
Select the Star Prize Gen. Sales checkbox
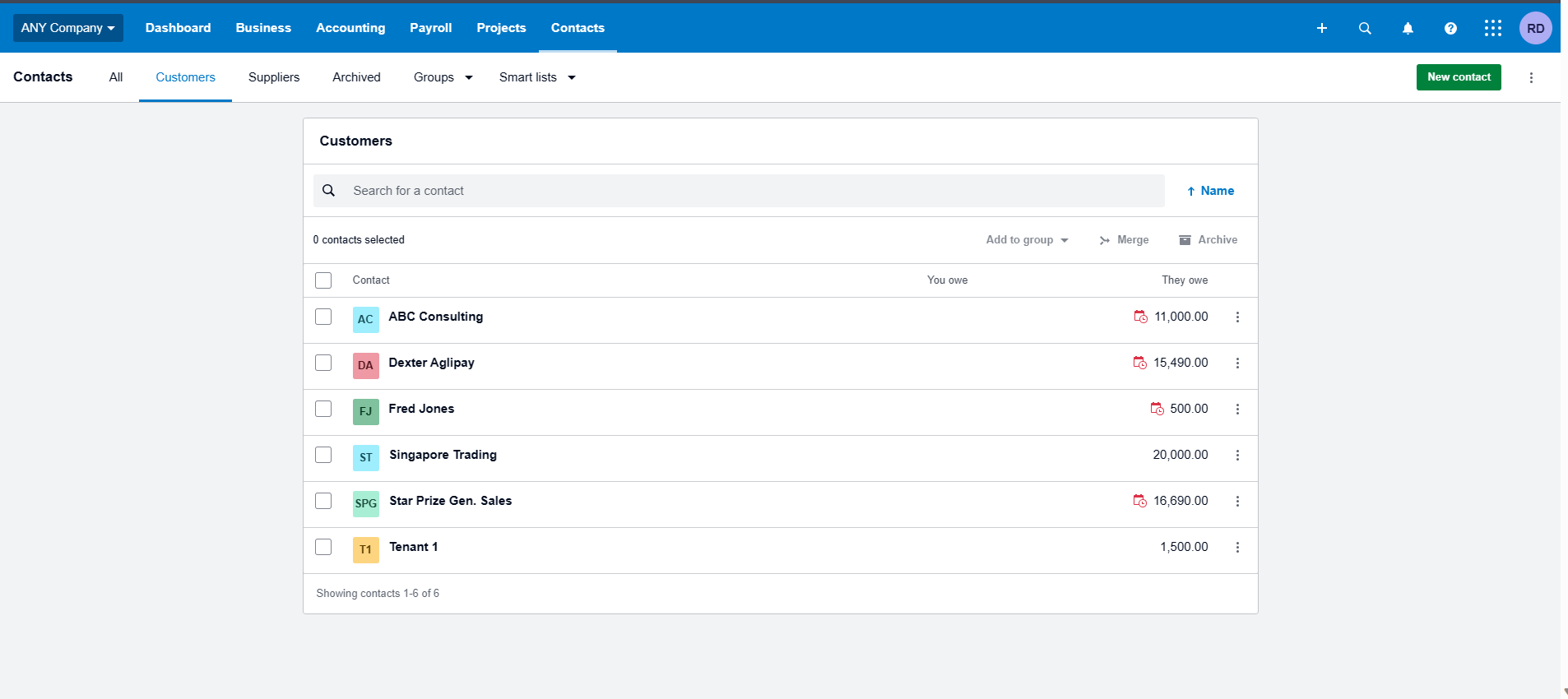[x=323, y=501]
